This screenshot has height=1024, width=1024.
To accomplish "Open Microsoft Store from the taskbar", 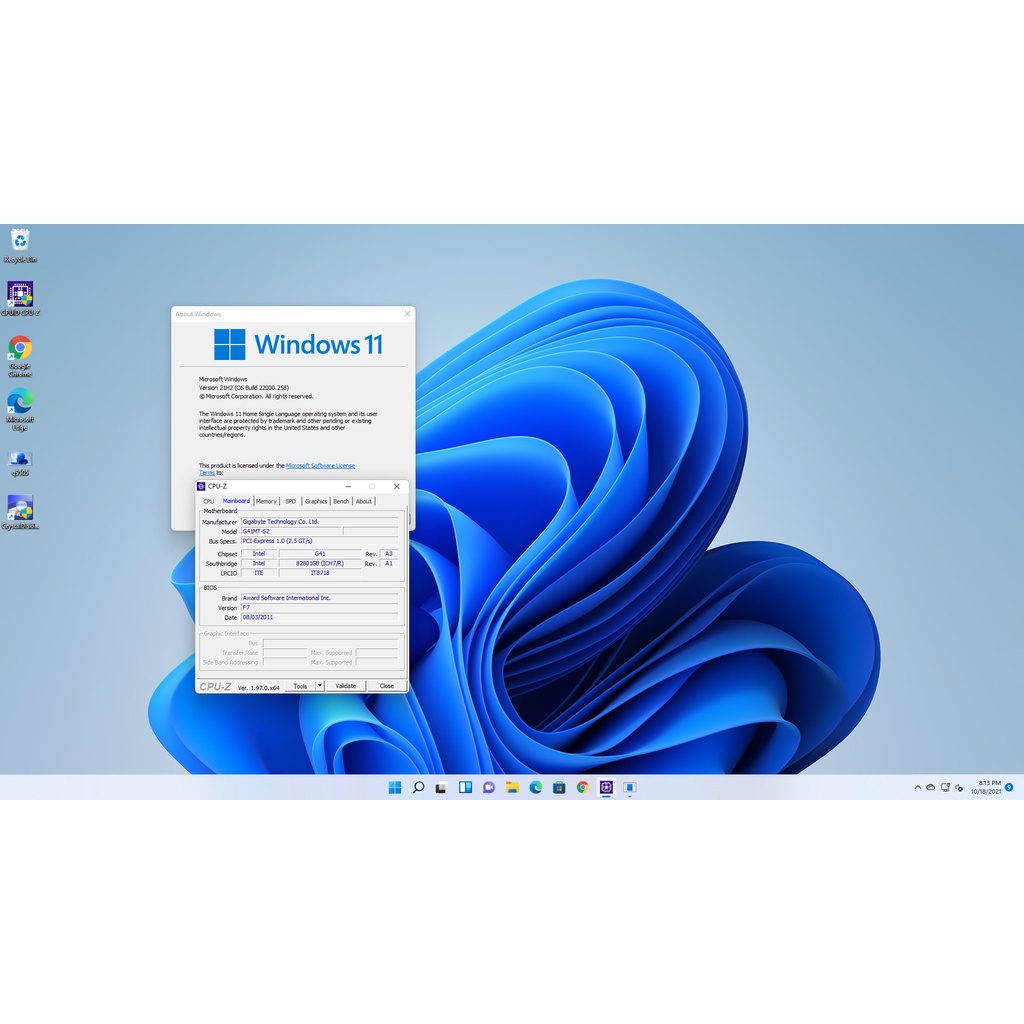I will point(559,787).
